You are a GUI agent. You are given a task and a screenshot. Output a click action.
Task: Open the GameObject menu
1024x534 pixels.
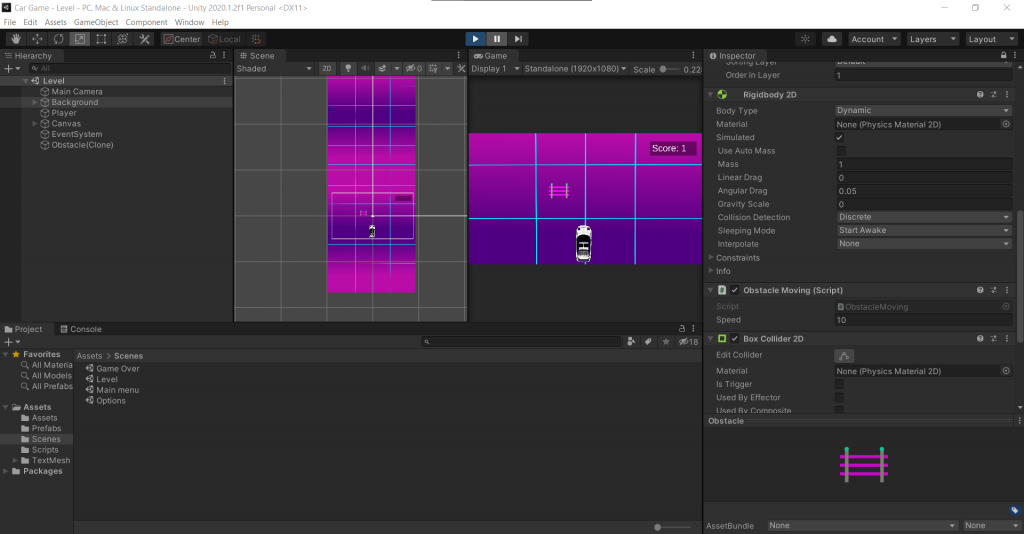click(x=96, y=22)
